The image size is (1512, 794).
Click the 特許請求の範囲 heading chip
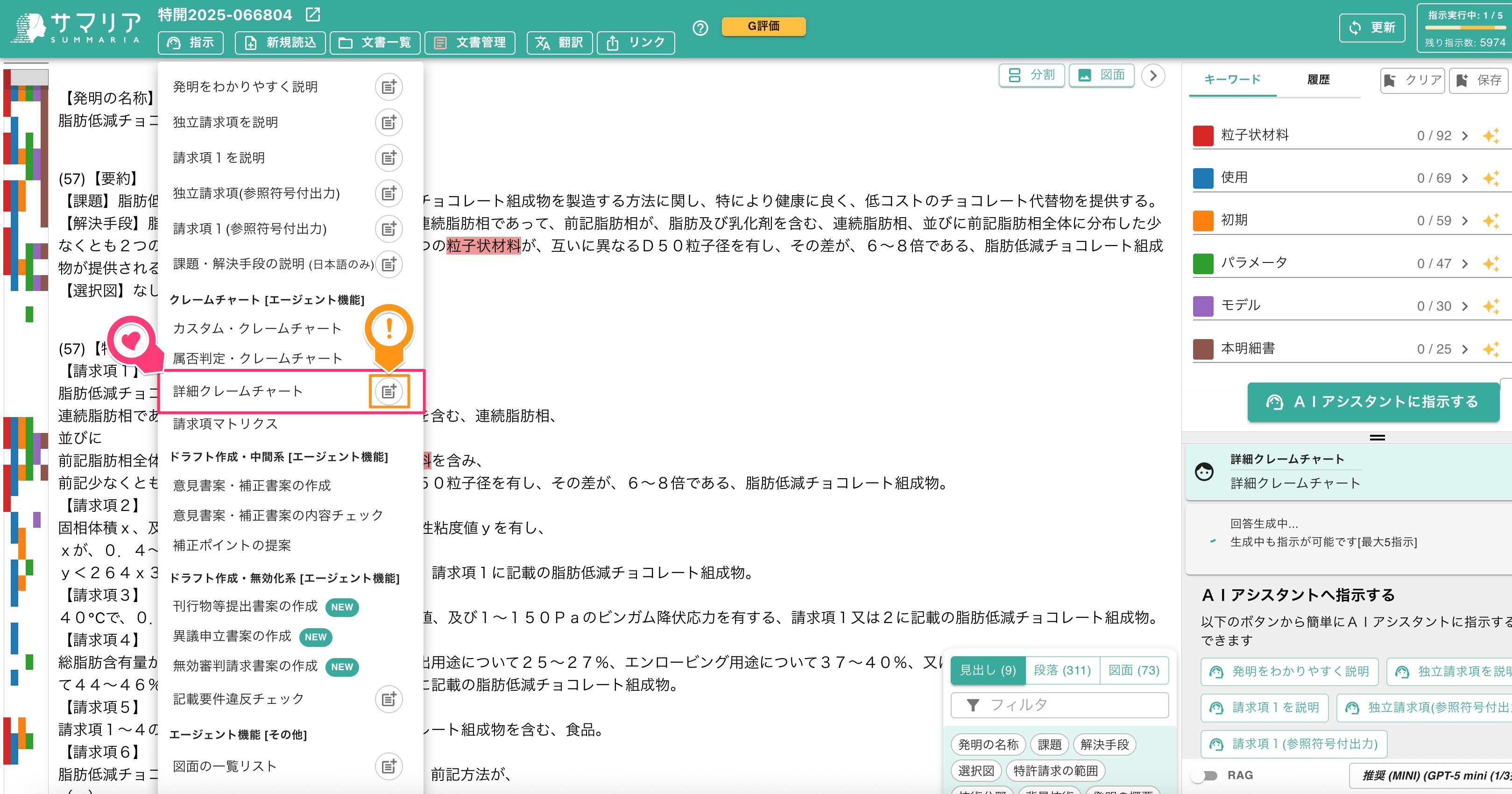pyautogui.click(x=1055, y=771)
